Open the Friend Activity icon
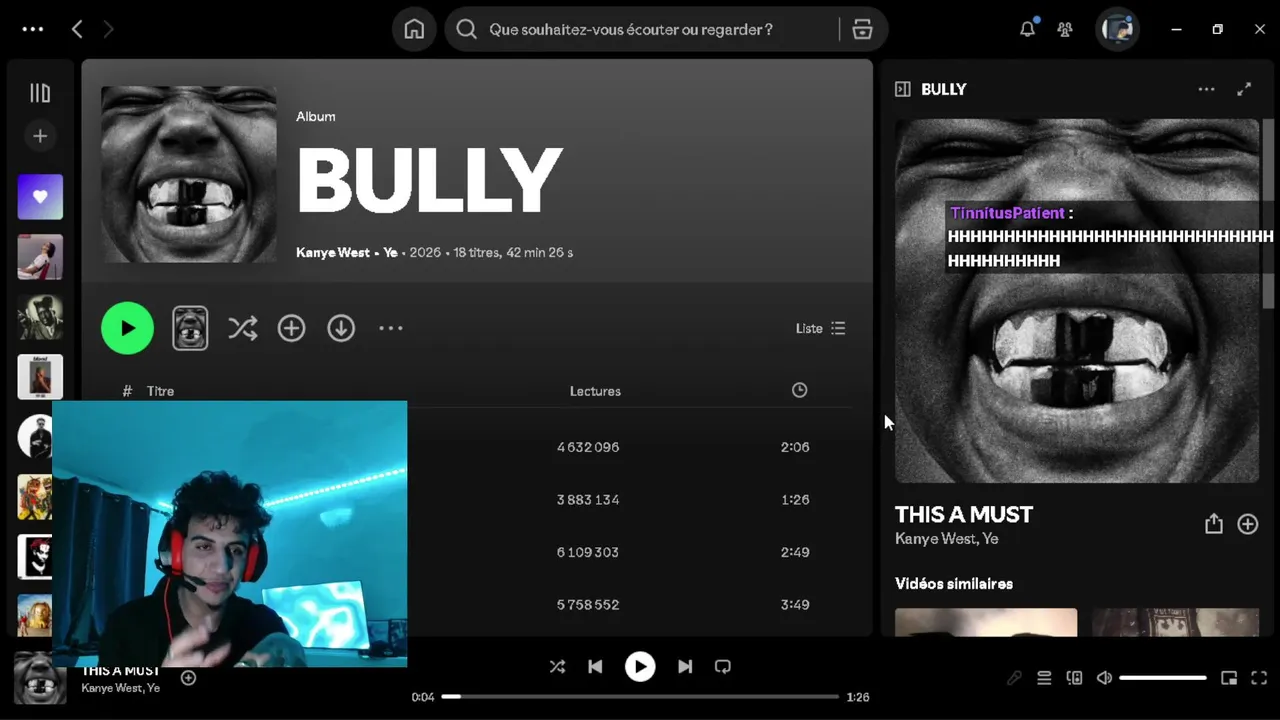Screen dimensions: 1280x720 [x=1065, y=29]
